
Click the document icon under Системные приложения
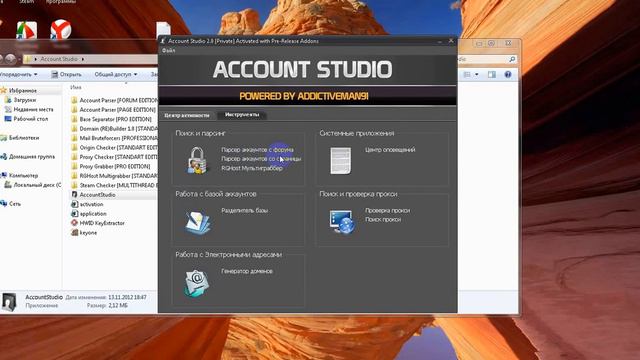point(340,161)
